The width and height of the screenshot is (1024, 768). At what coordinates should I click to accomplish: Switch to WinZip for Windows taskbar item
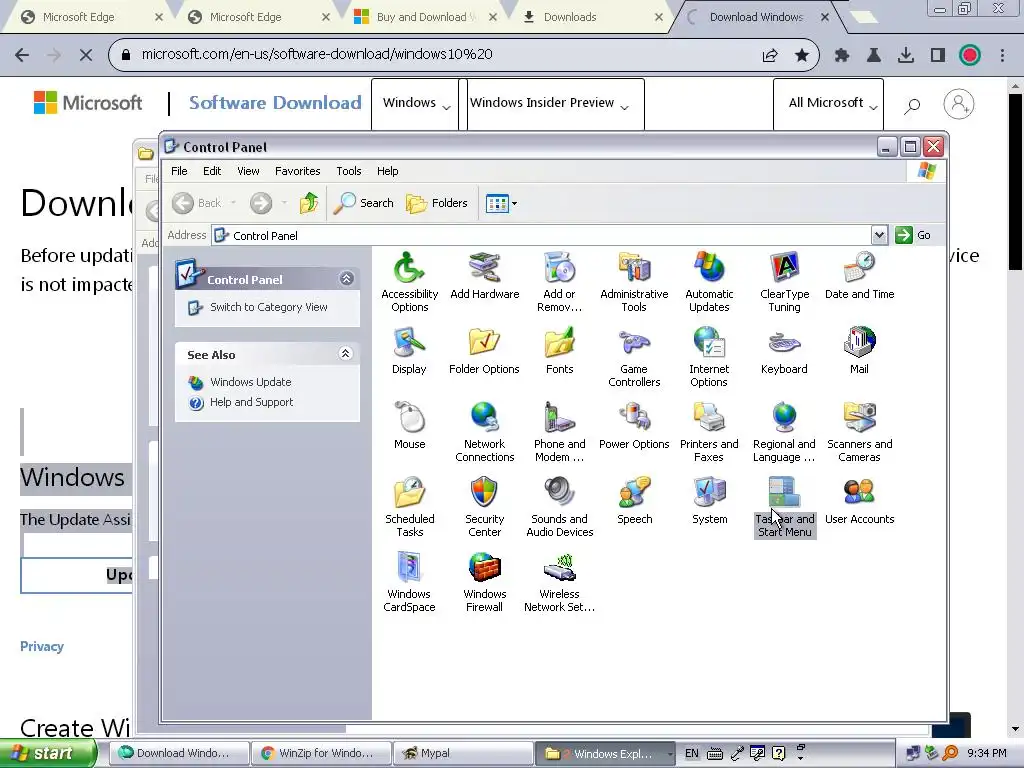[321, 753]
